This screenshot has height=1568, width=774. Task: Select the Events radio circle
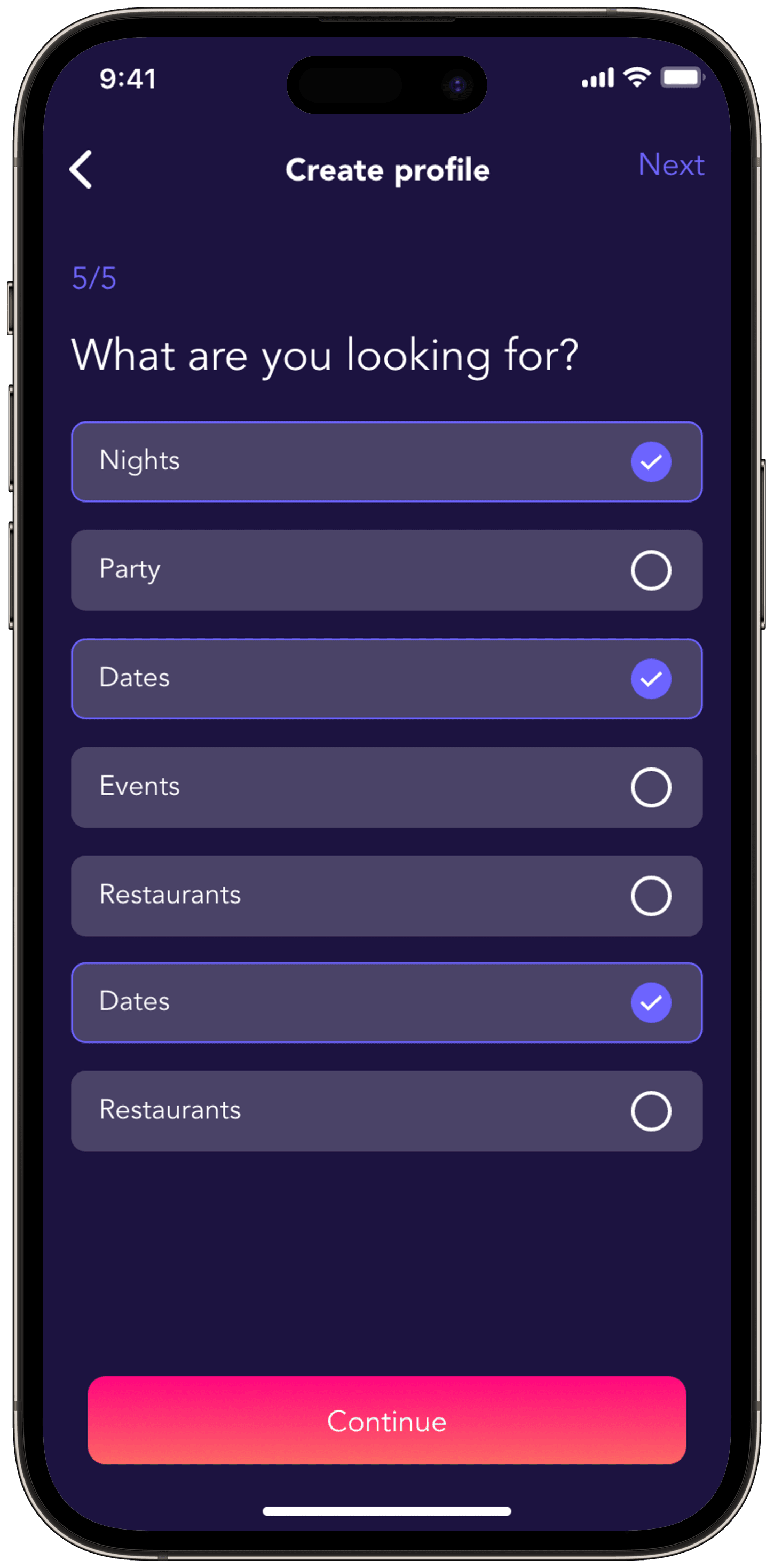pos(651,787)
